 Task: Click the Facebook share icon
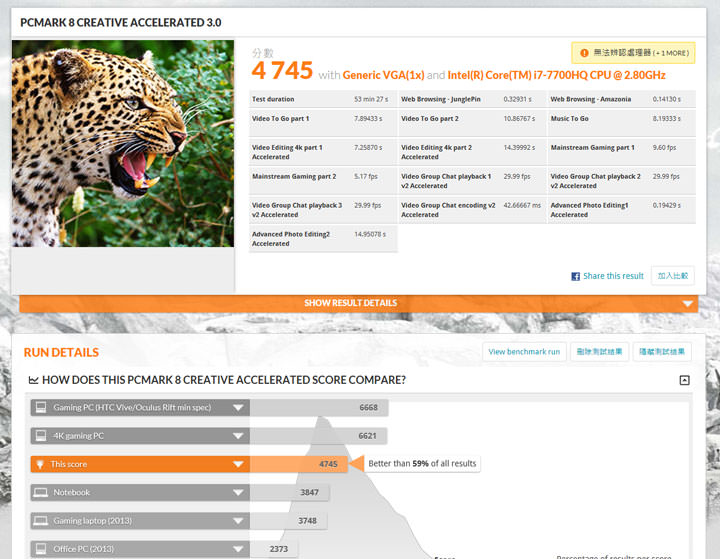[575, 276]
